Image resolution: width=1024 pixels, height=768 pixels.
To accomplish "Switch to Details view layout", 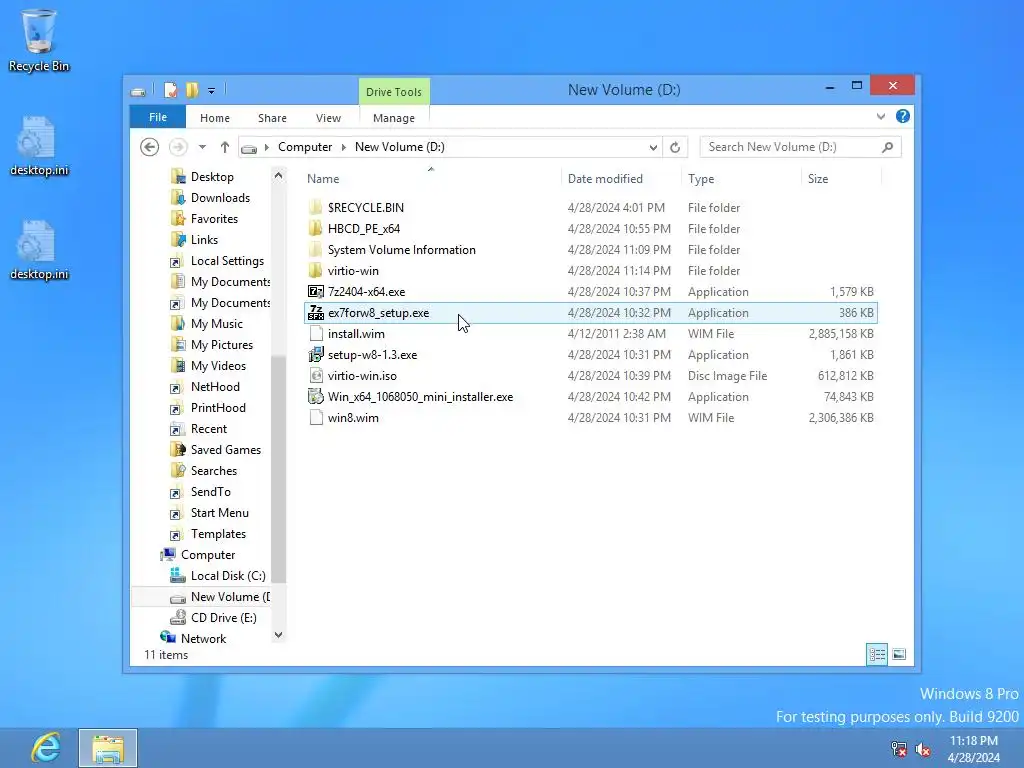I will click(877, 654).
